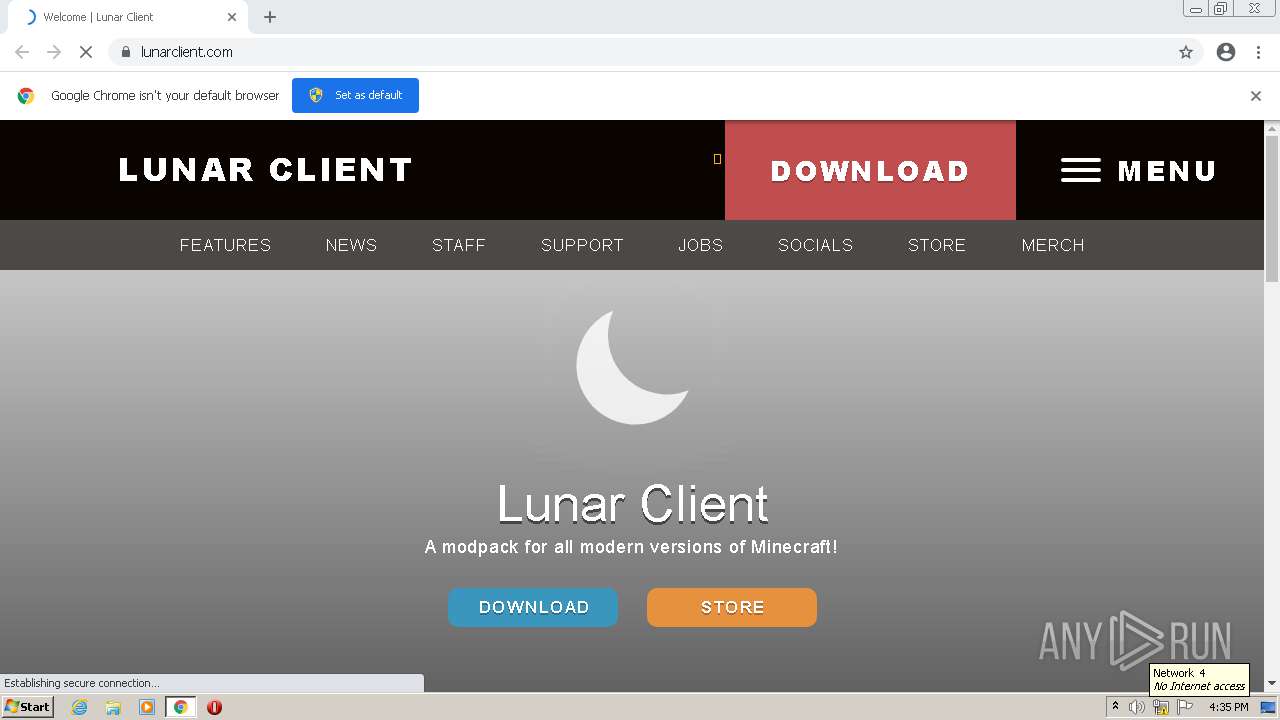
Task: Show hidden system tray icons
Action: tap(1115, 707)
